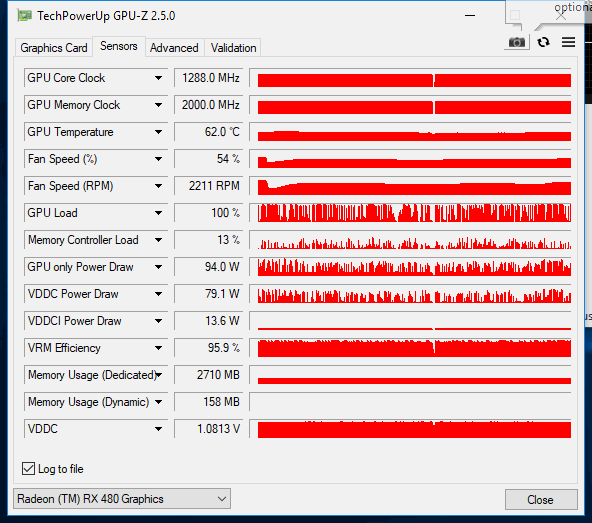Open the Advanced tab

tap(174, 48)
